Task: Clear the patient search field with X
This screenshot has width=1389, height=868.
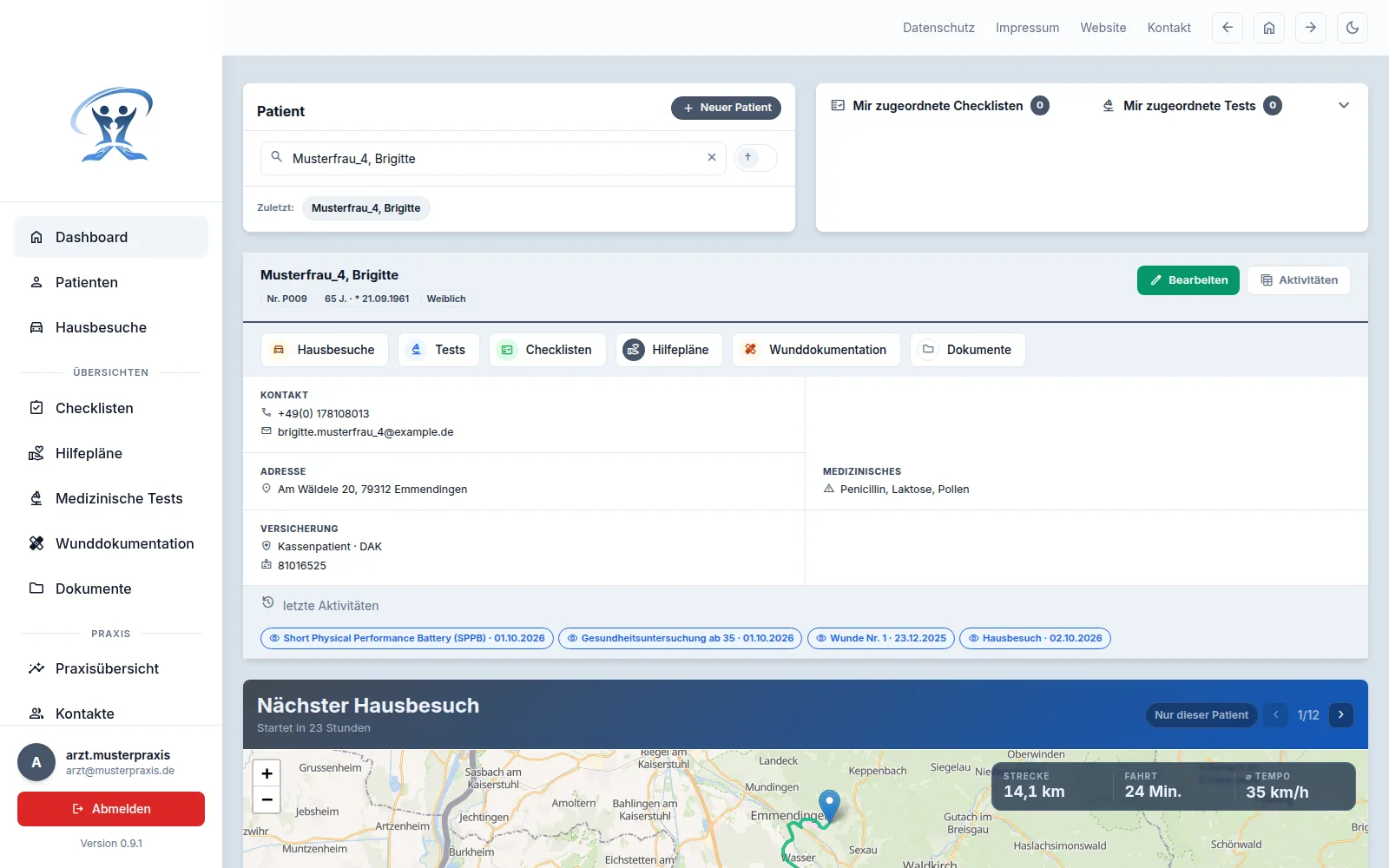Action: point(712,158)
